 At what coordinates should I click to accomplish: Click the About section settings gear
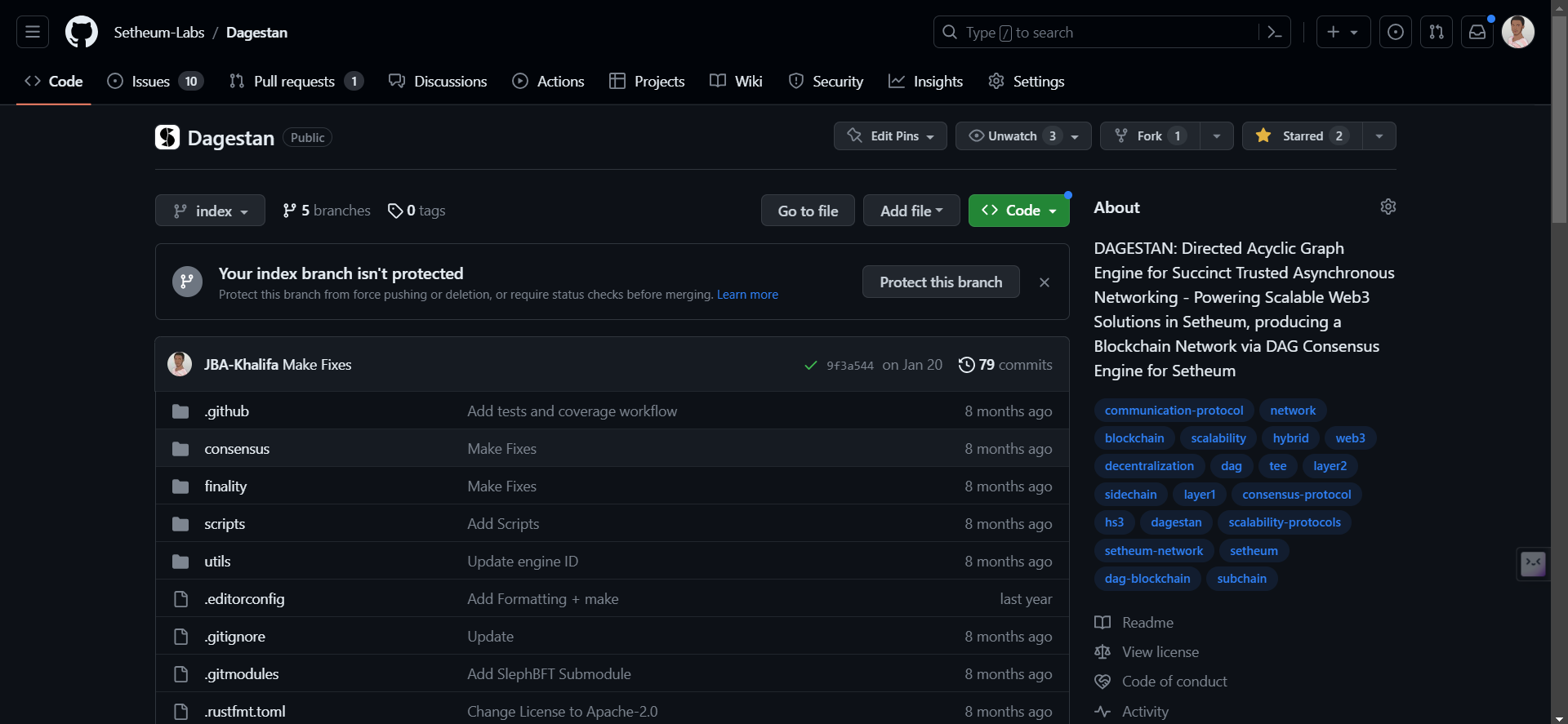click(1388, 207)
